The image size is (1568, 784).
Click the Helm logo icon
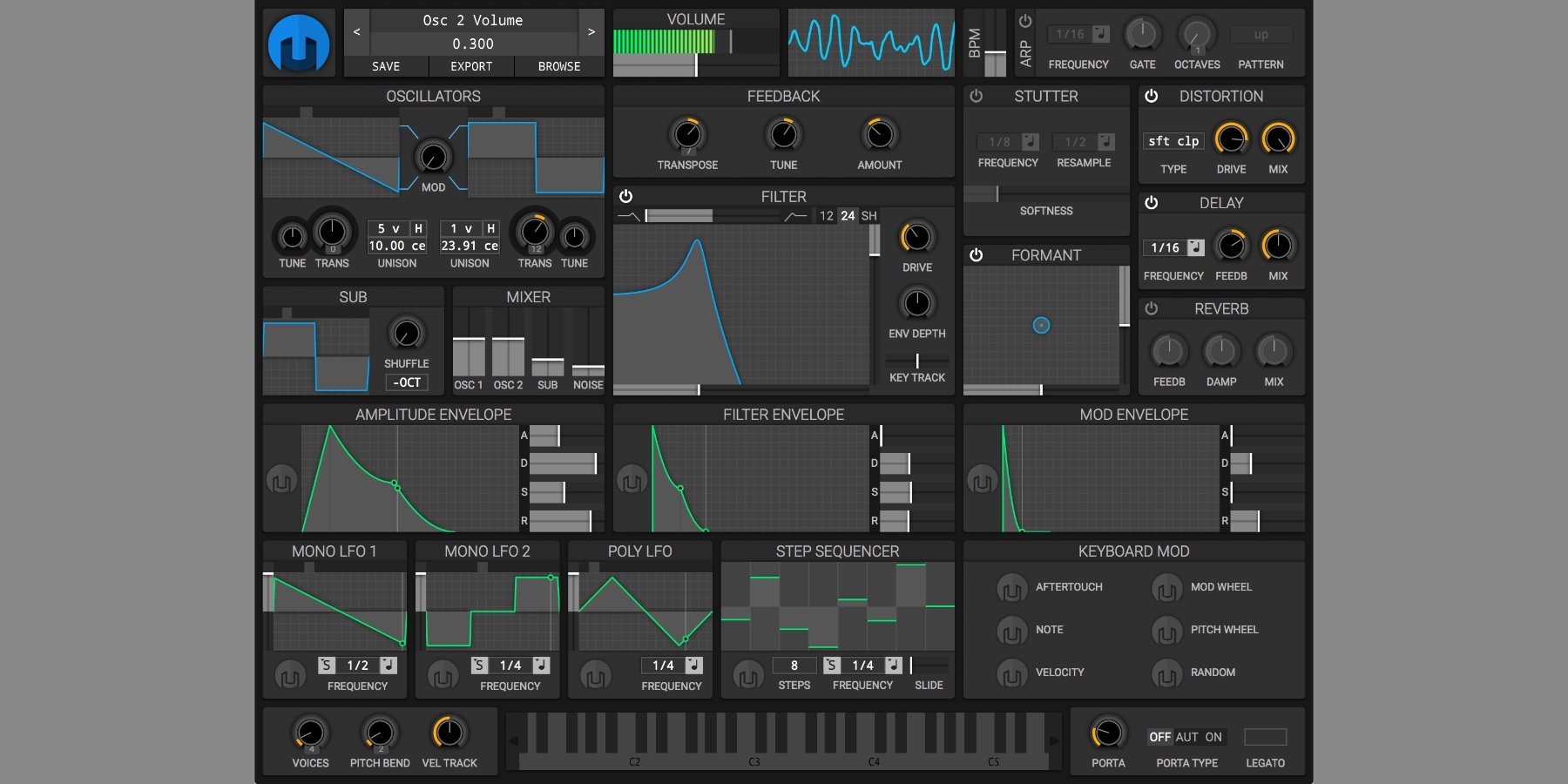(299, 44)
